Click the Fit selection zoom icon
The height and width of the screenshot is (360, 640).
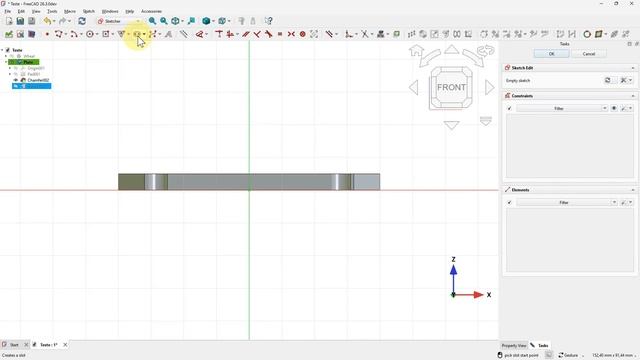(164, 21)
